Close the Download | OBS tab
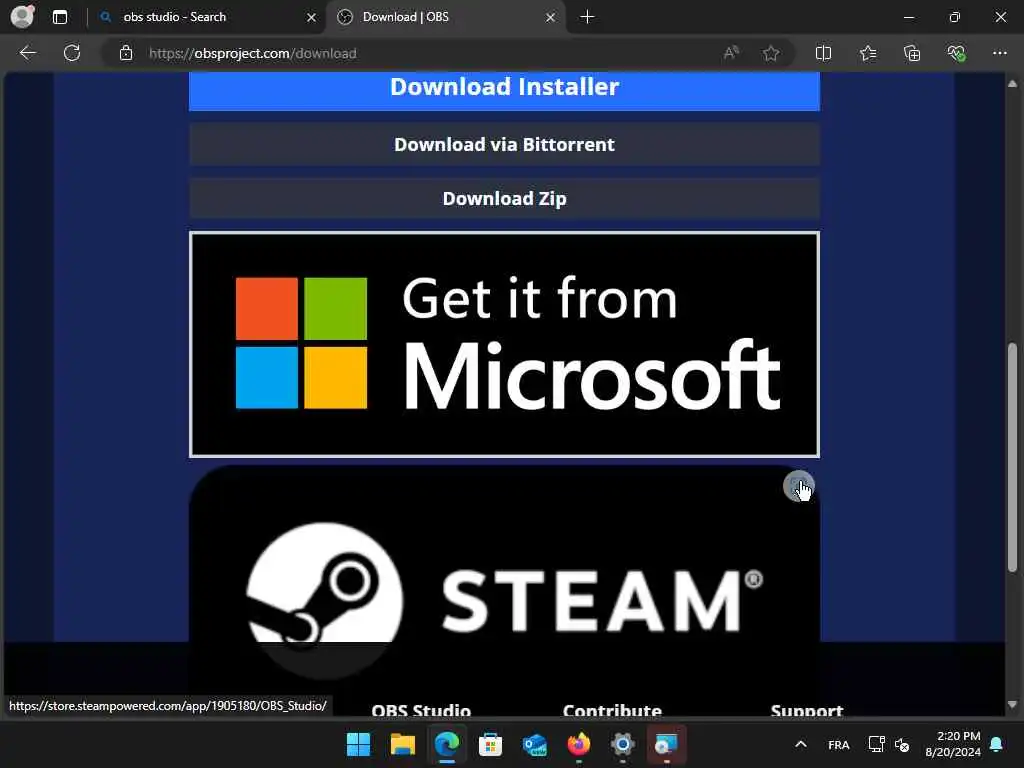 point(551,18)
